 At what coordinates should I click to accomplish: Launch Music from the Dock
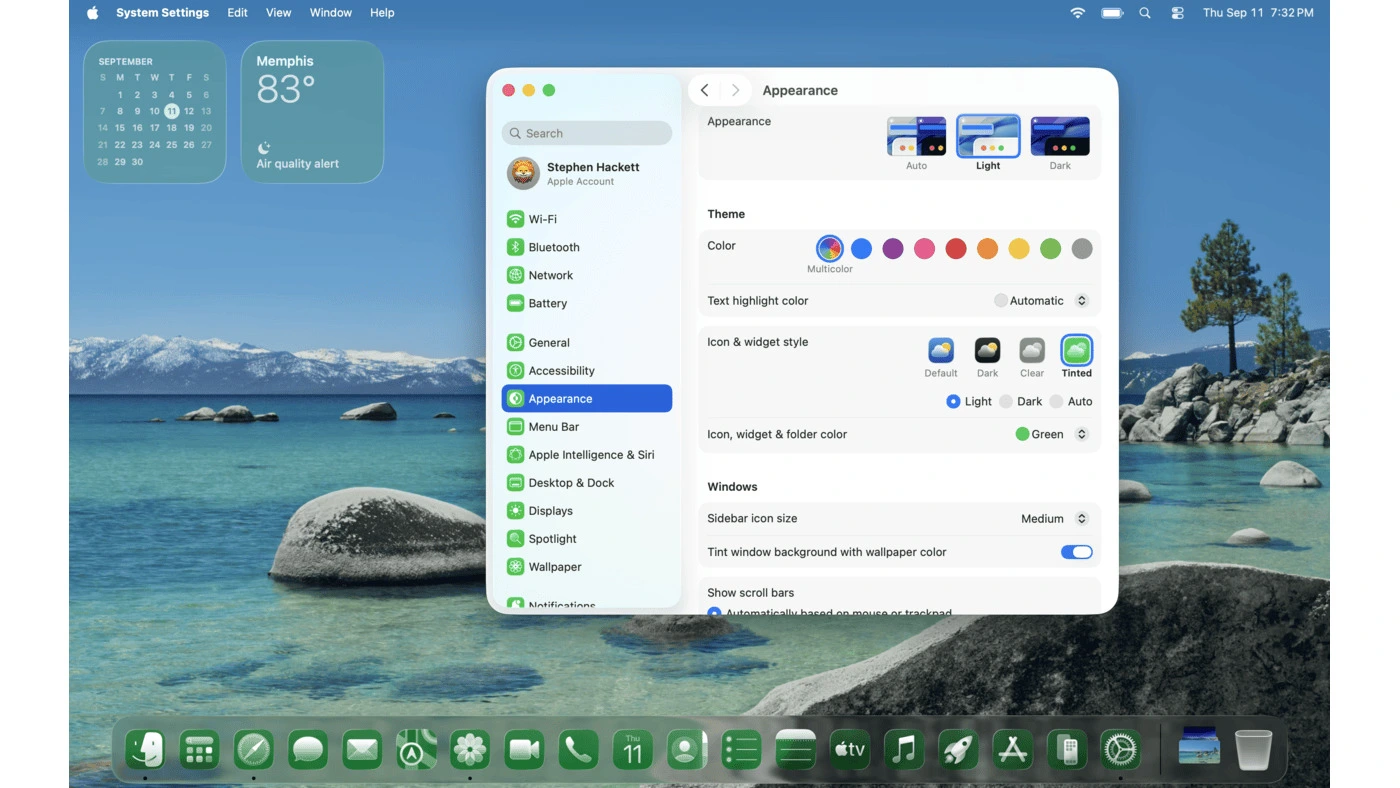pos(904,749)
